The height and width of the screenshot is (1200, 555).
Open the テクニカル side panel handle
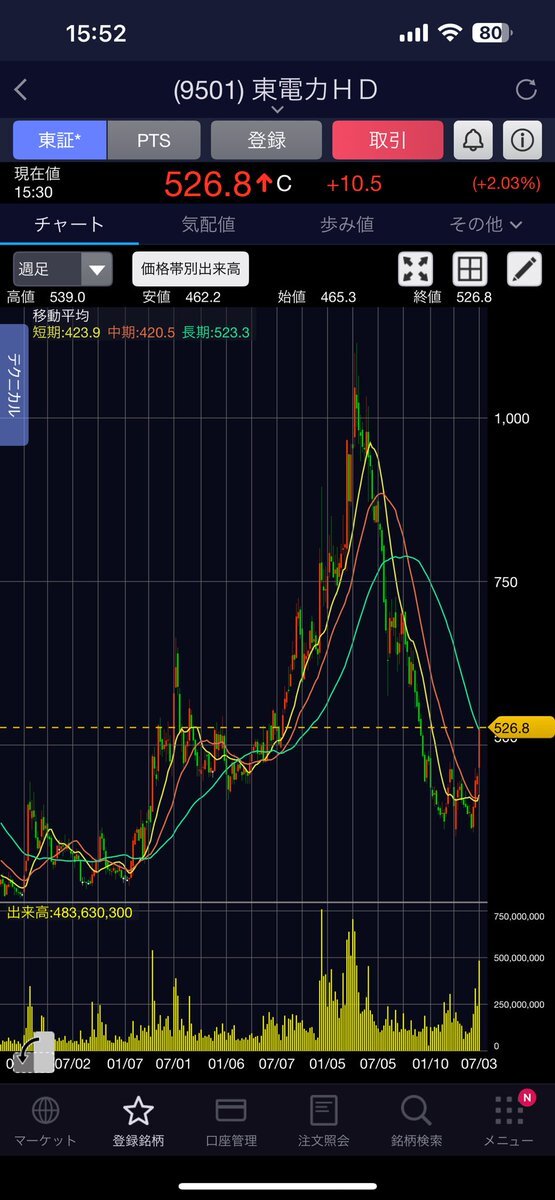click(15, 384)
